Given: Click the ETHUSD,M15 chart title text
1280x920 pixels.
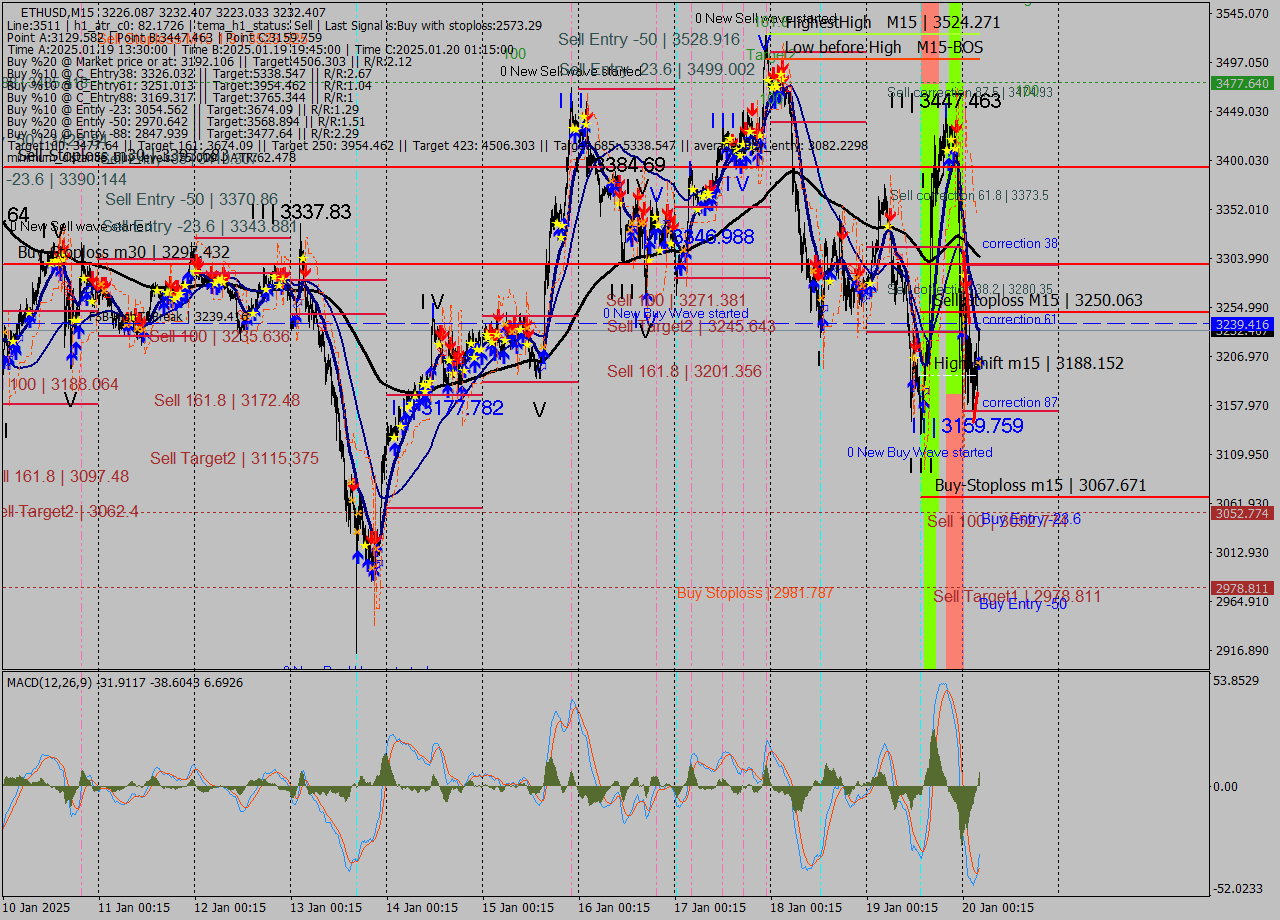Looking at the screenshot, I should click(x=58, y=11).
